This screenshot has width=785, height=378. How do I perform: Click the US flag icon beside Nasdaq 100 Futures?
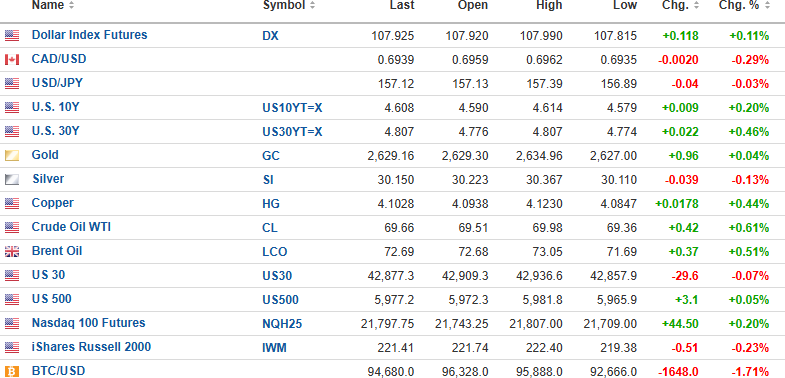coord(12,324)
